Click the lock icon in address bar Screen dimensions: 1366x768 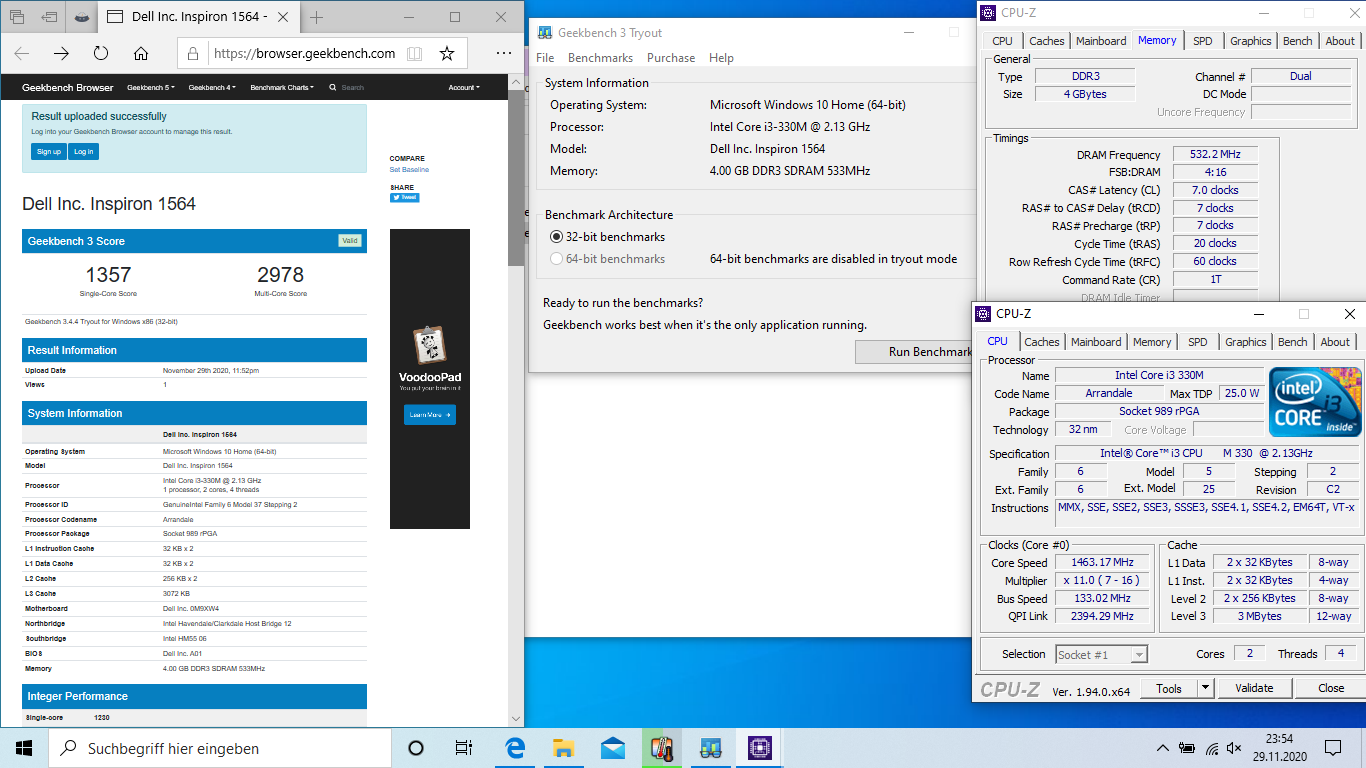click(195, 54)
